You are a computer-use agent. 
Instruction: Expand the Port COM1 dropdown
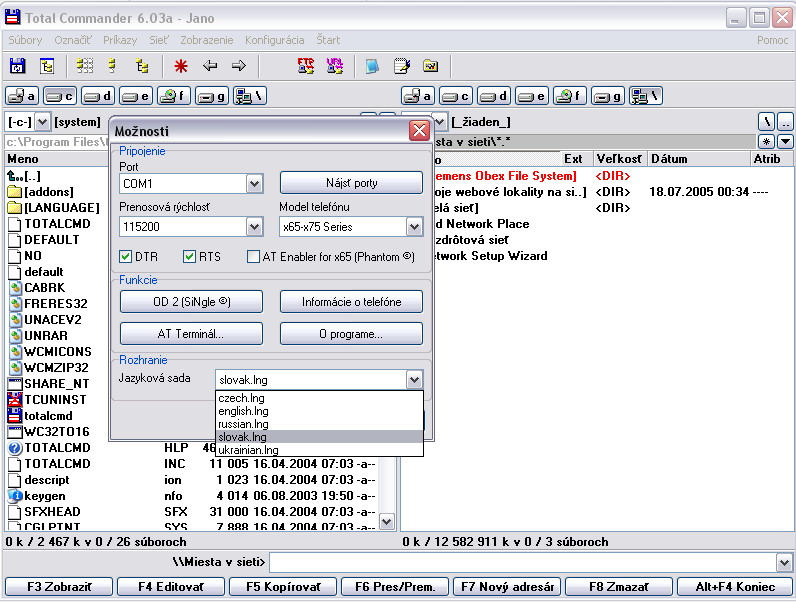(254, 184)
